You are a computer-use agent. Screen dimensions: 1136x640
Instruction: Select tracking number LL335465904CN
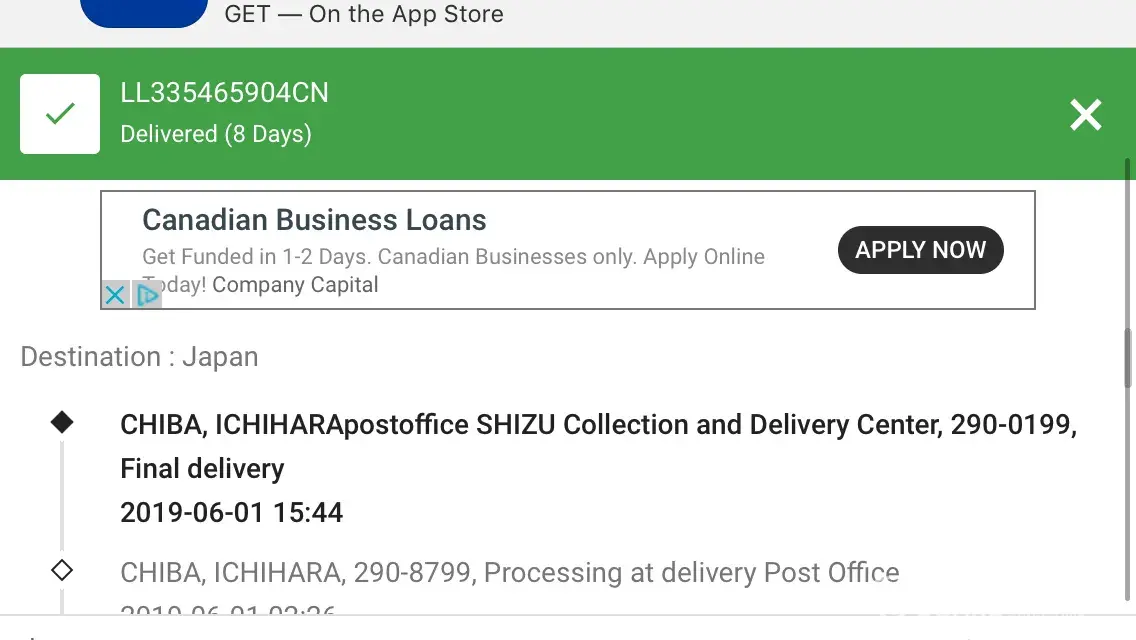click(x=224, y=93)
